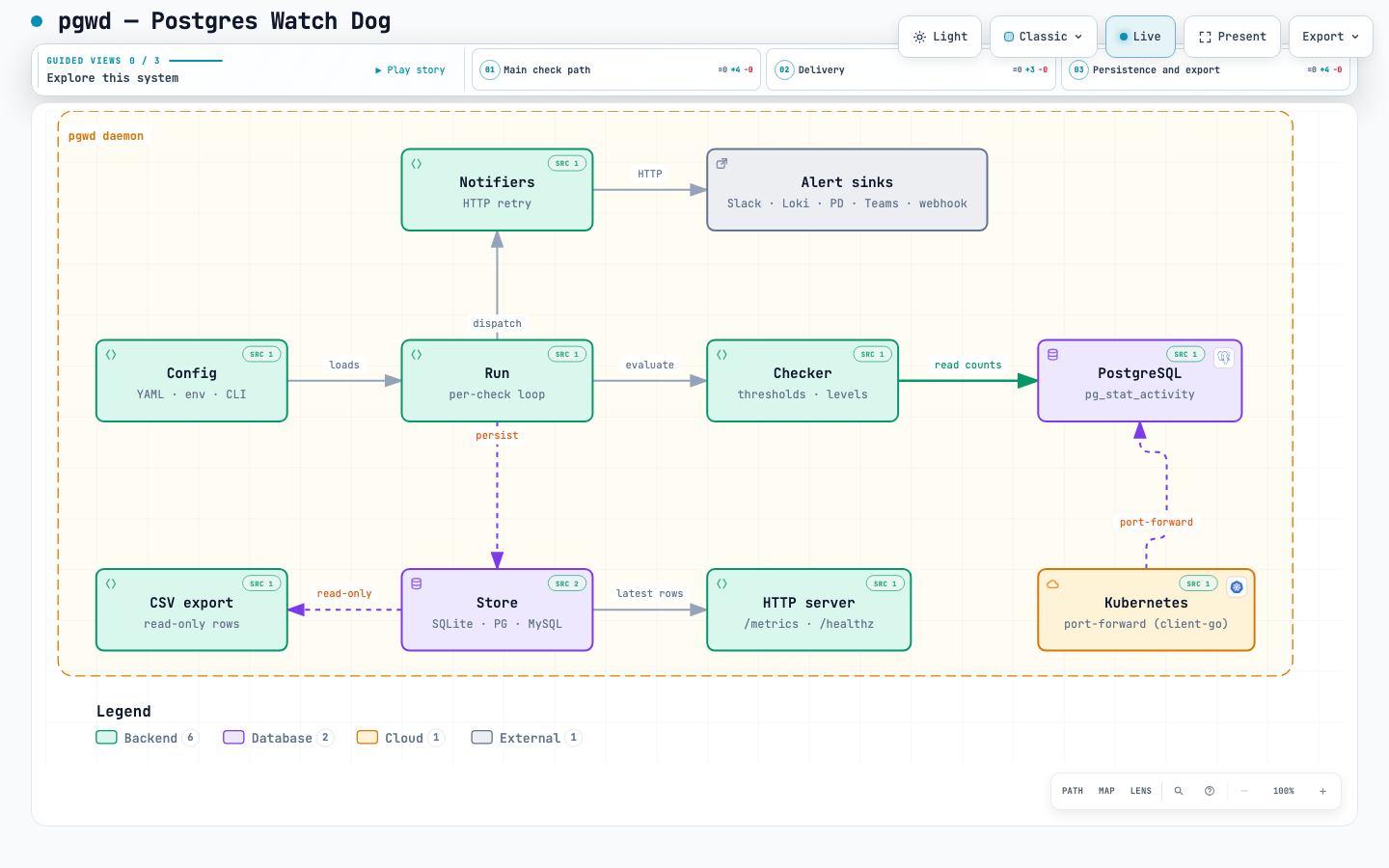
Task: Enter Present mode
Action: pos(1232,37)
